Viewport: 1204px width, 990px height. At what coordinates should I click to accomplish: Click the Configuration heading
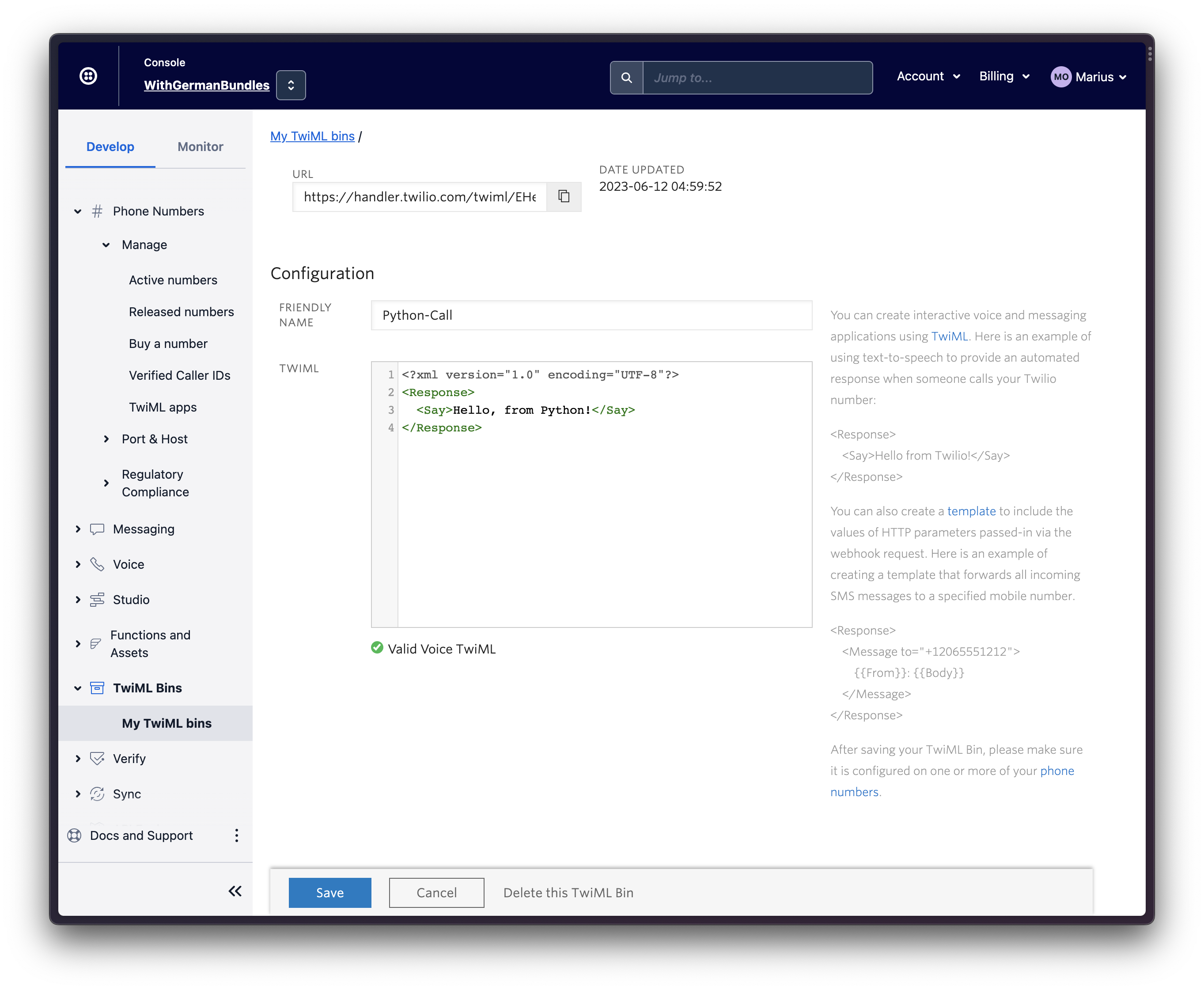322,274
